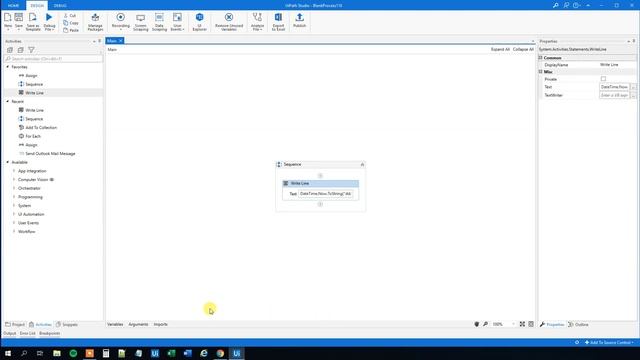Viewport: 640px width, 360px height.
Task: Open the Outline tab
Action: pyautogui.click(x=578, y=324)
